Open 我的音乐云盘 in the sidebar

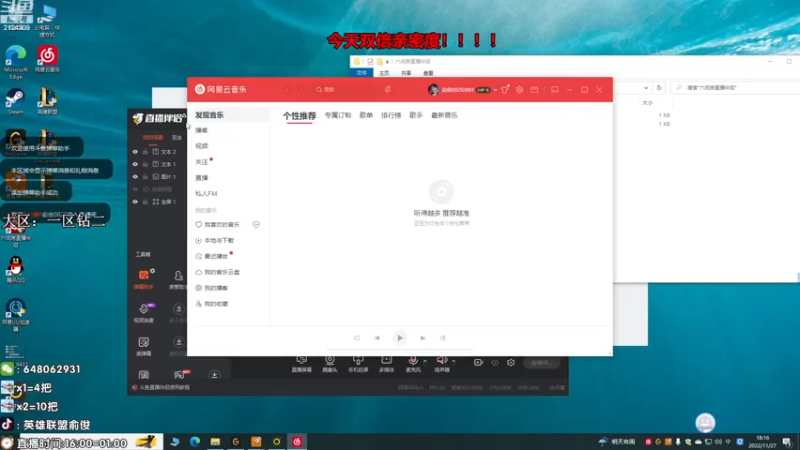pos(221,272)
